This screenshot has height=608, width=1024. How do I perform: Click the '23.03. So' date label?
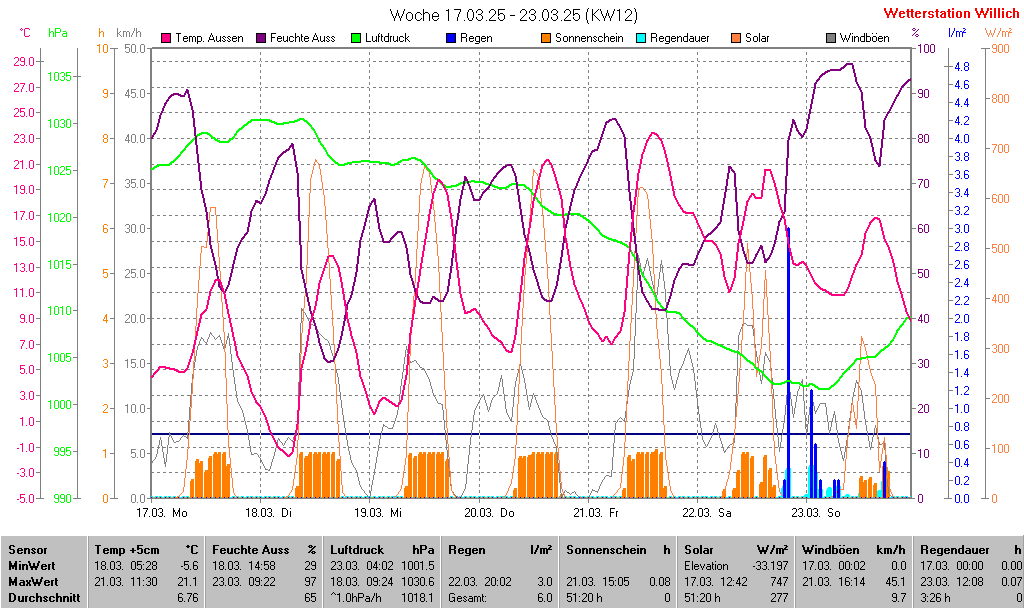[x=816, y=513]
